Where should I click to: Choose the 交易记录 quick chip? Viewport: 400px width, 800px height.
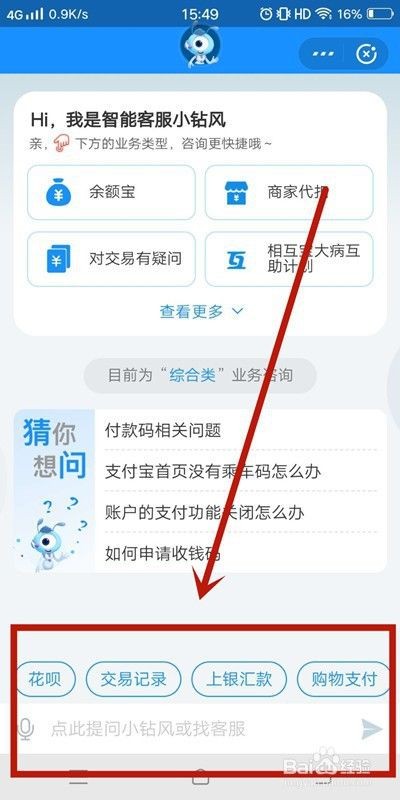(133, 679)
